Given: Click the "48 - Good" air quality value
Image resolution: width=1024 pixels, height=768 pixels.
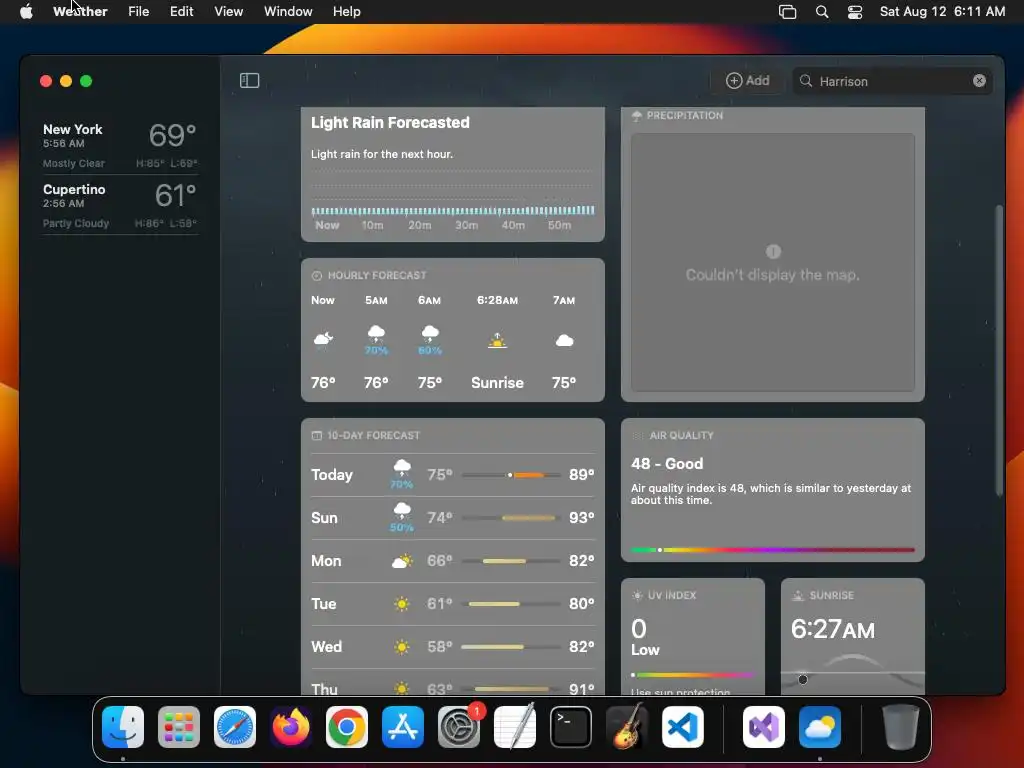Looking at the screenshot, I should click(x=667, y=464).
